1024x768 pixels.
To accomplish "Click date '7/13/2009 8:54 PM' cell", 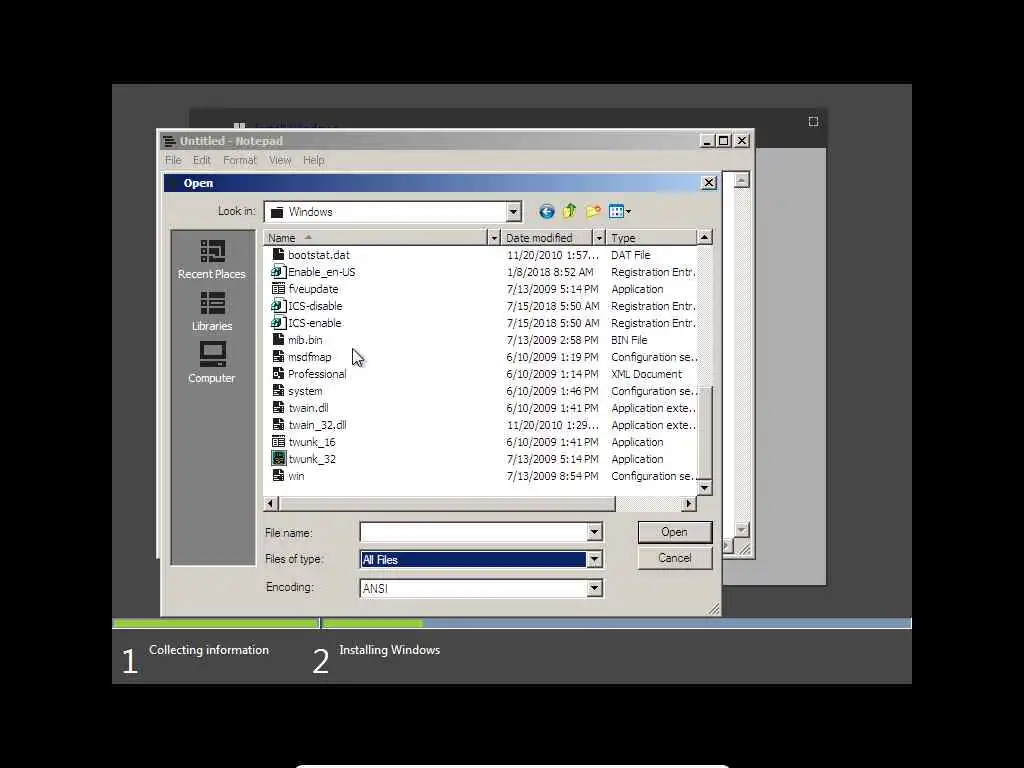I will [x=552, y=475].
